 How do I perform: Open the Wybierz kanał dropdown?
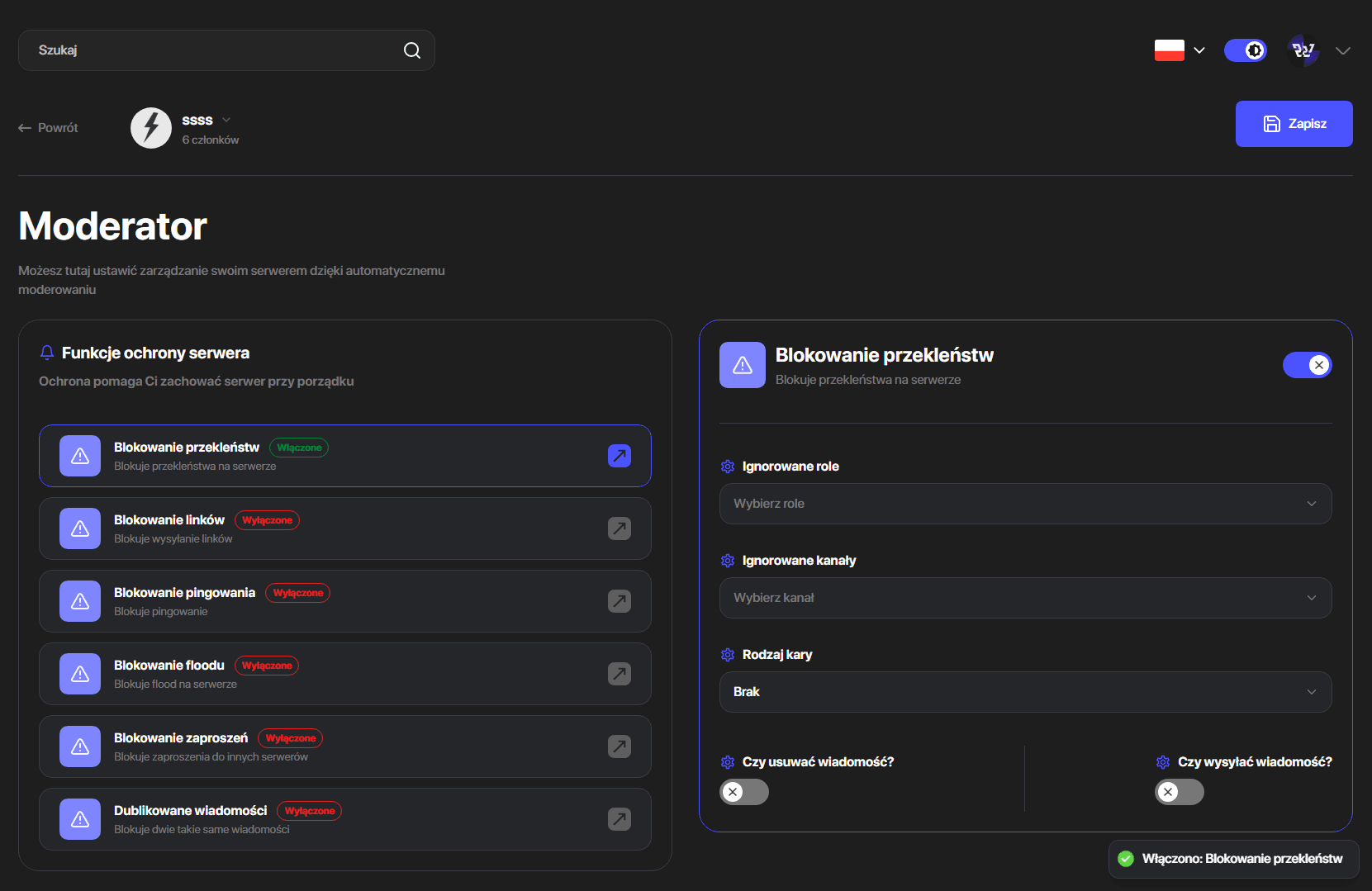point(1026,598)
